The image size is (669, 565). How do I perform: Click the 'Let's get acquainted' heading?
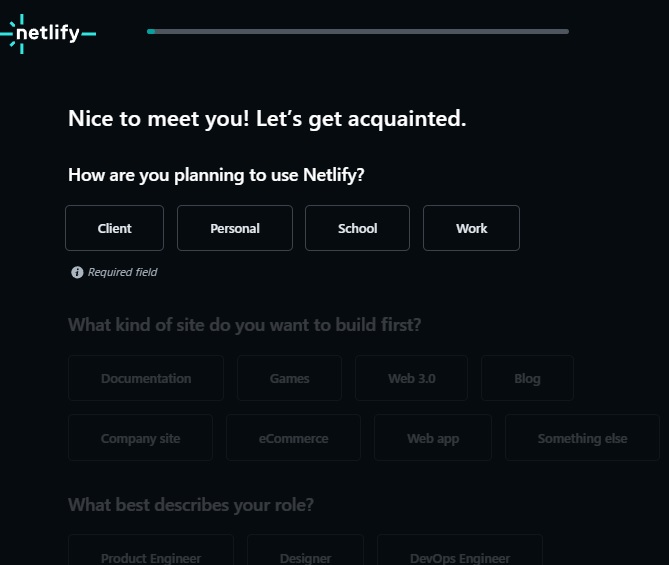(267, 119)
